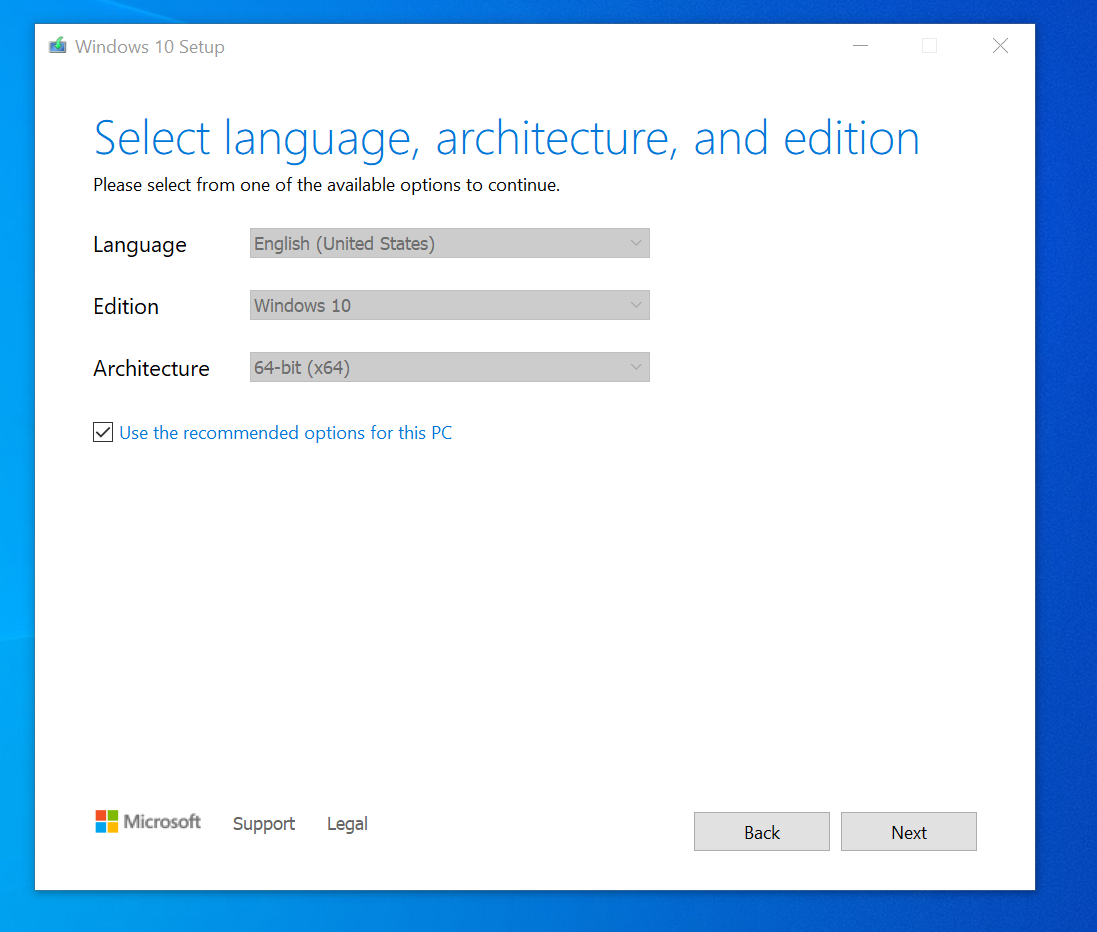Expand the Architecture dropdown chevron arrow

click(x=636, y=368)
